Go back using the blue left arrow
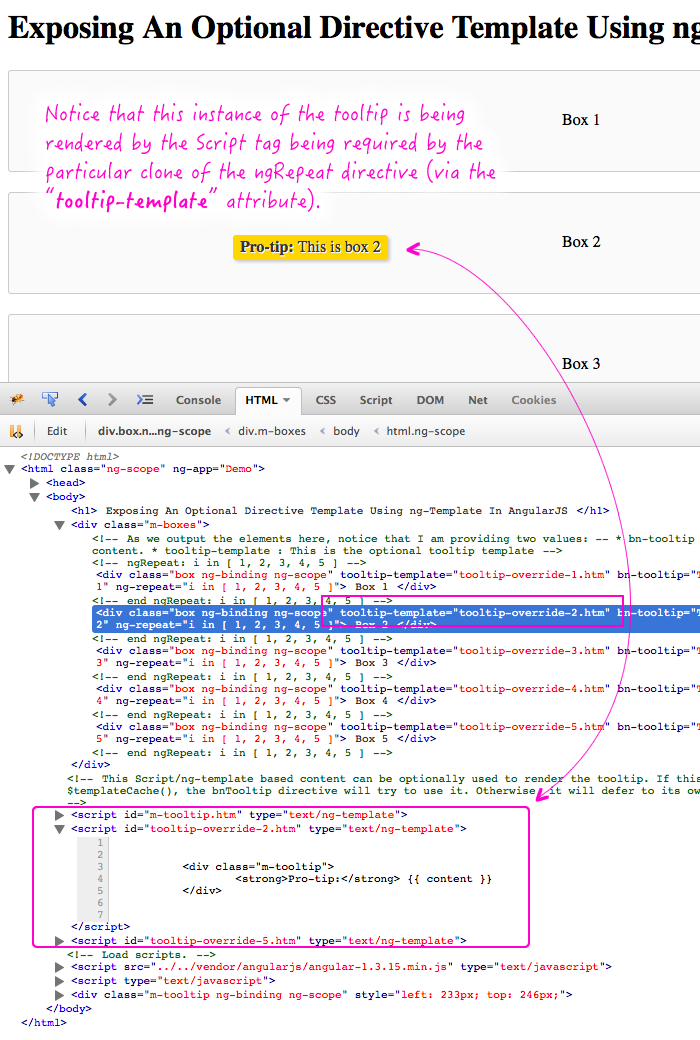The height and width of the screenshot is (1040, 700). pyautogui.click(x=83, y=400)
